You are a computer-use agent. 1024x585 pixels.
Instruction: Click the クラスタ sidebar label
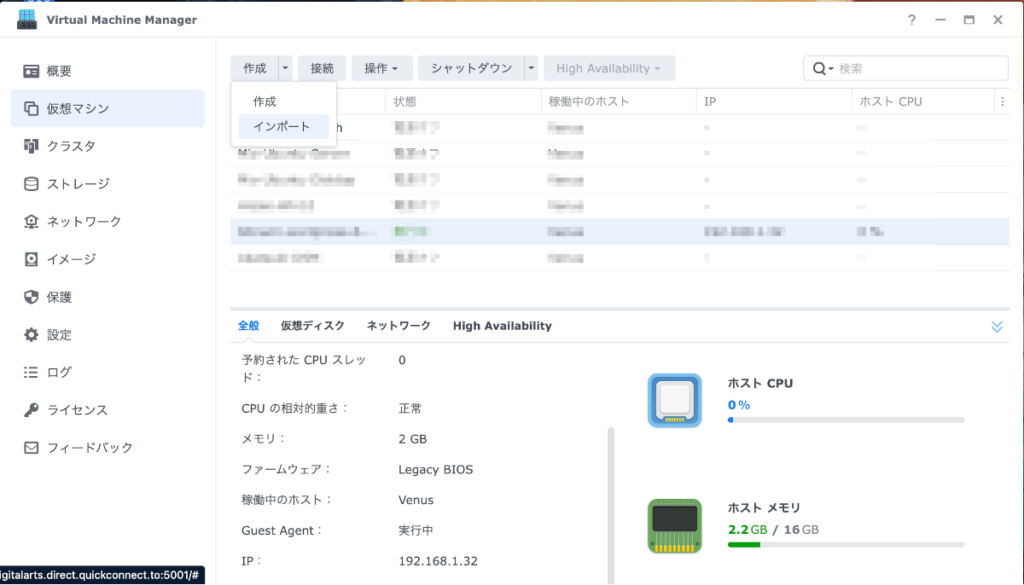(71, 146)
